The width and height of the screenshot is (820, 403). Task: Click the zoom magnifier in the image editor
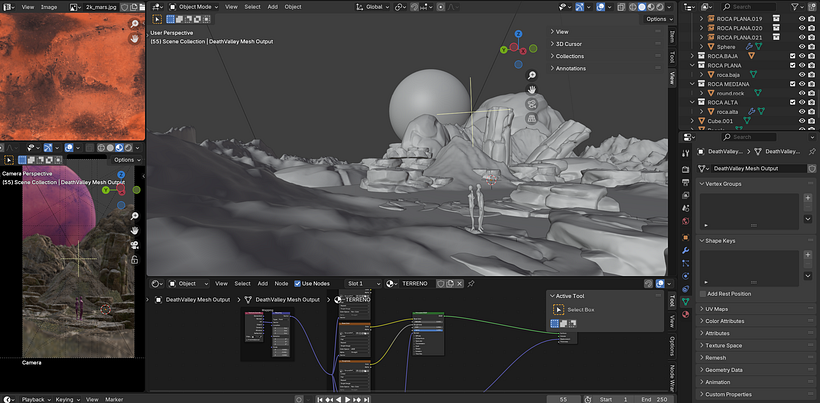[x=134, y=24]
